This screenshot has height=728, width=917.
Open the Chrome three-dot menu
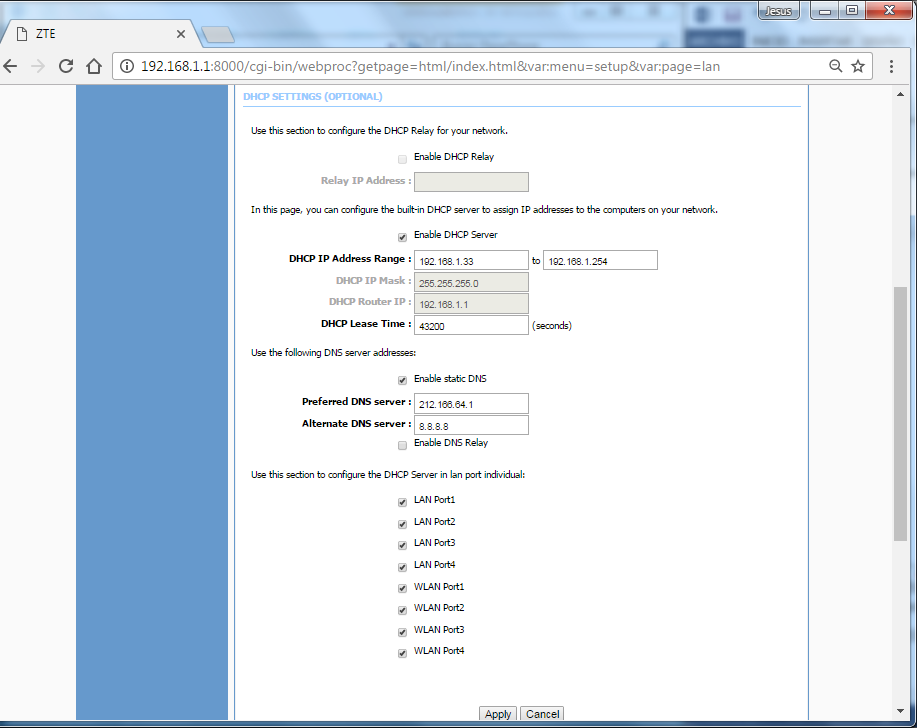[x=891, y=66]
